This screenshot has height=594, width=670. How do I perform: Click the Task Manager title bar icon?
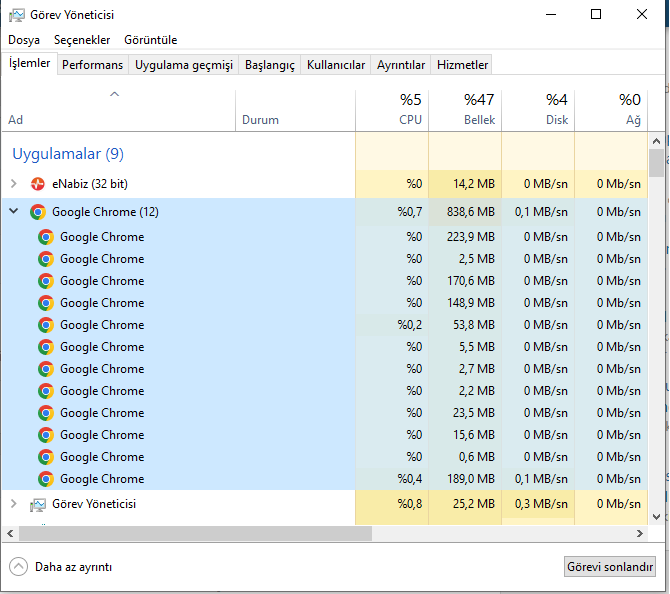point(16,15)
